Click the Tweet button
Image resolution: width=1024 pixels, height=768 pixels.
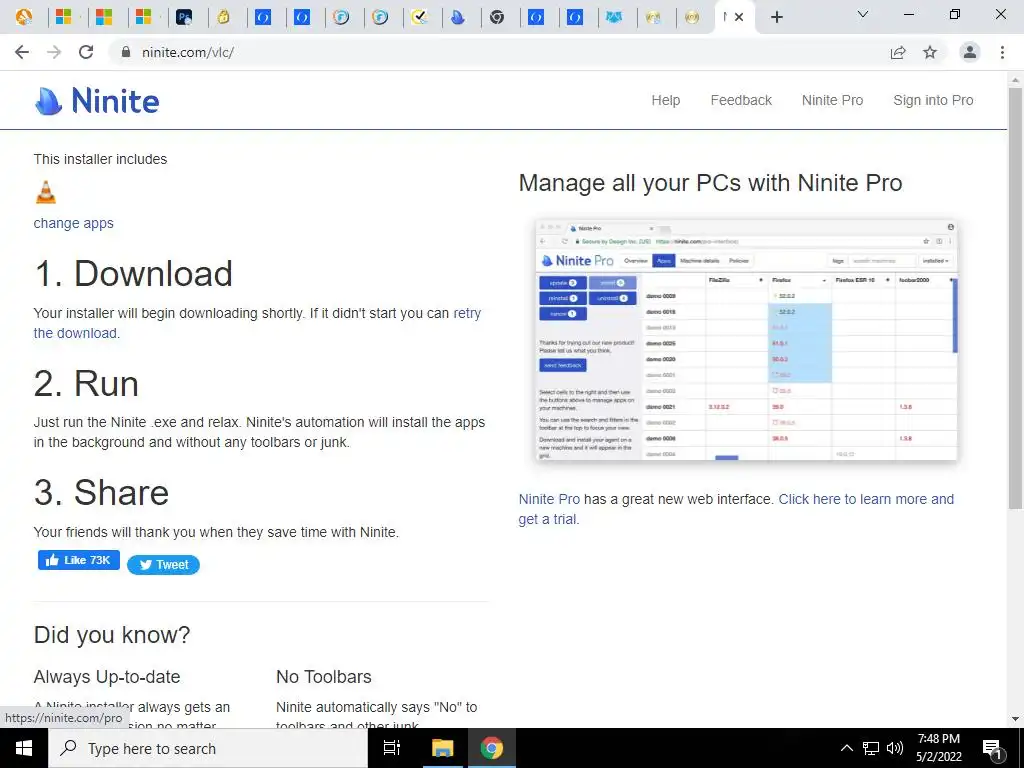(x=163, y=565)
